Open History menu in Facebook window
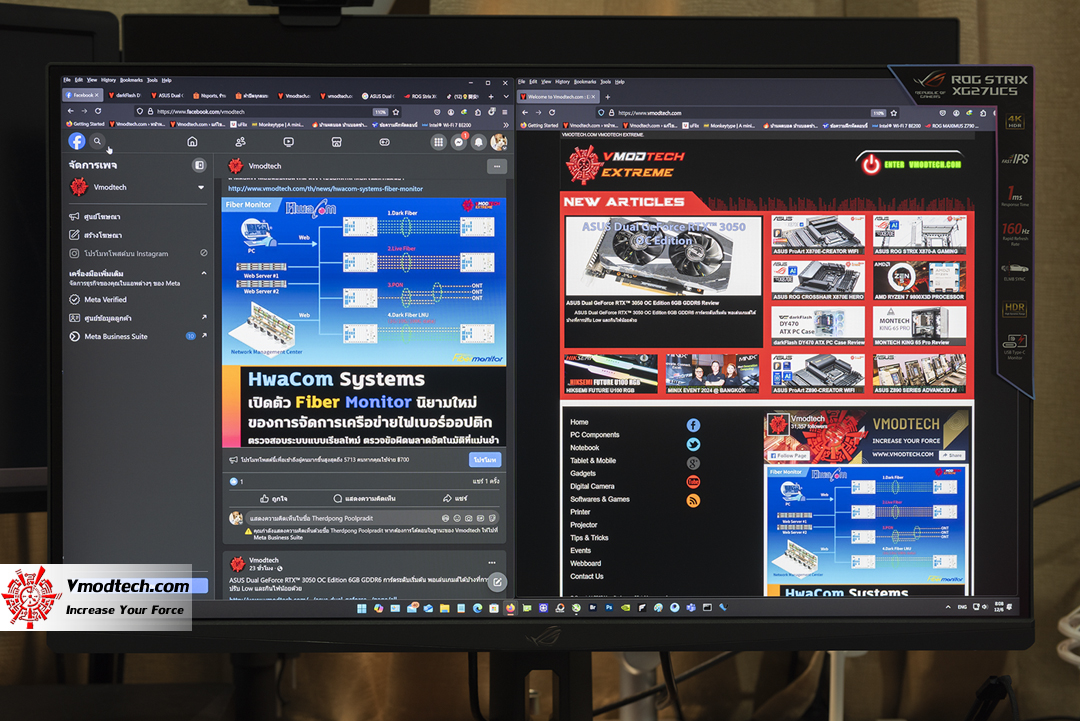 (109, 81)
